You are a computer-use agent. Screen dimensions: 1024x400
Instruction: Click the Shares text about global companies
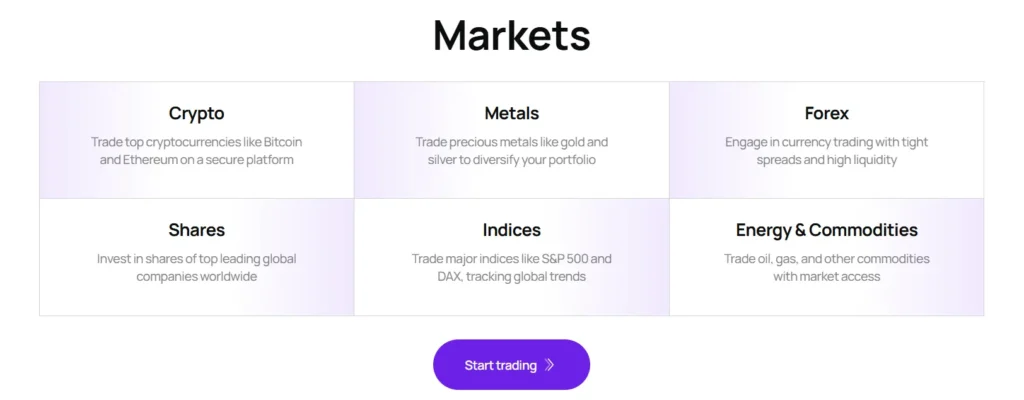tap(196, 267)
